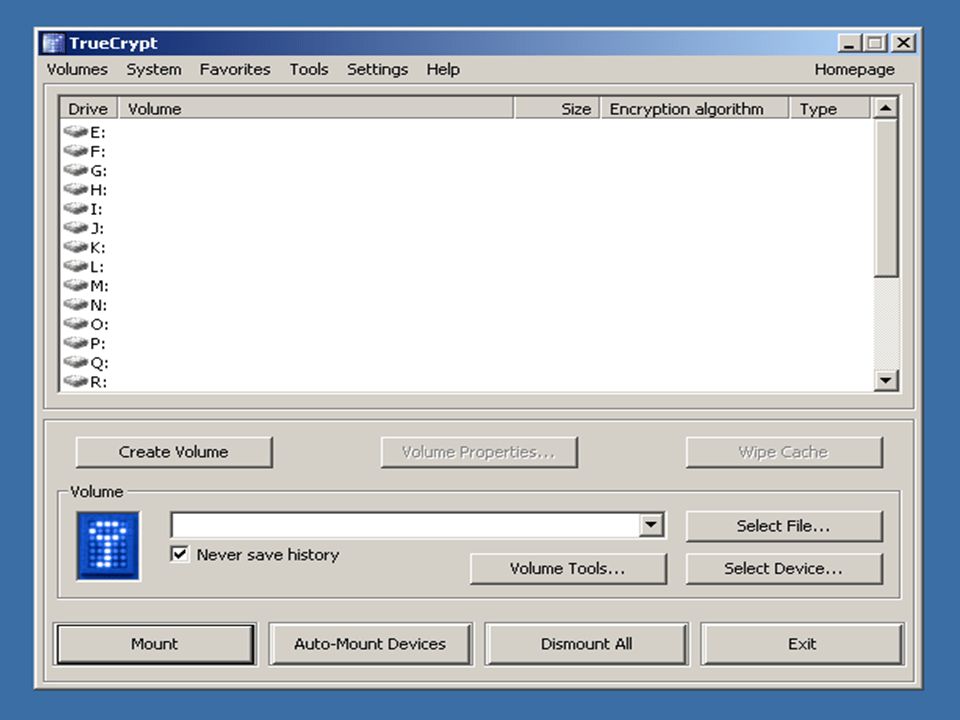Screen dimensions: 960x720
Task: Toggle the Never save history checkbox
Action: coord(179,554)
